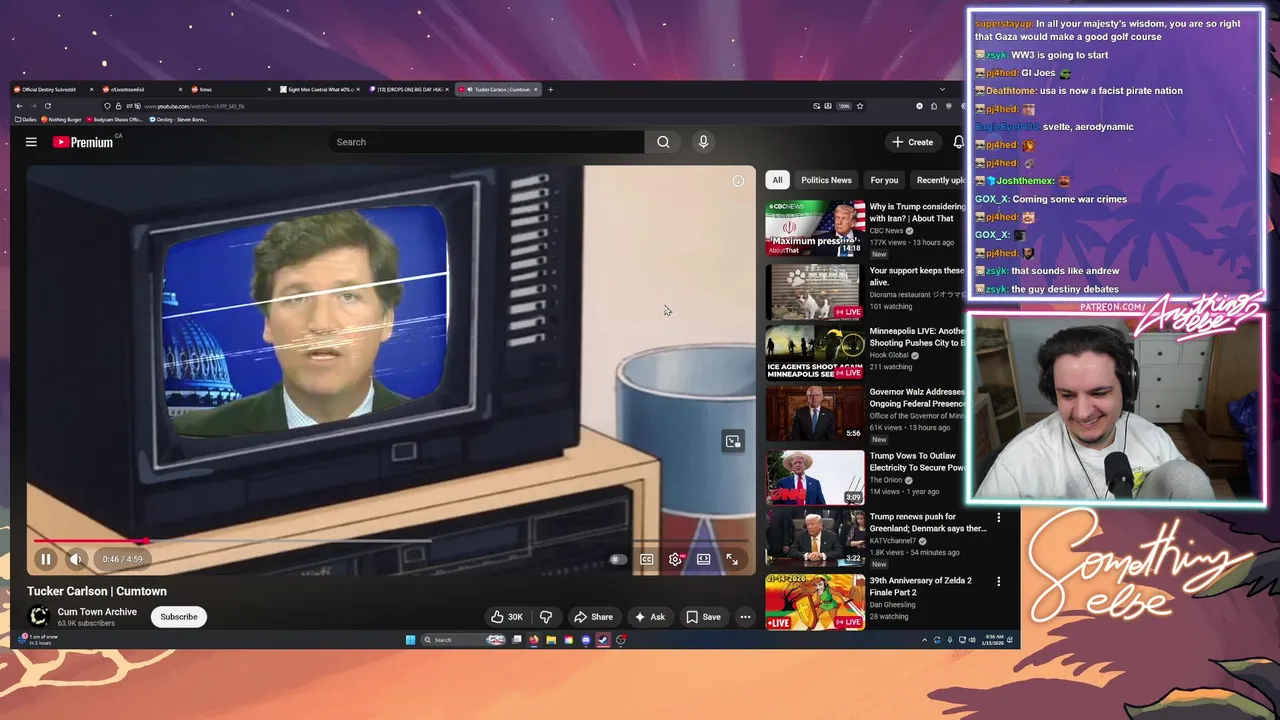Reload the page with browser refresh icon
The height and width of the screenshot is (720, 1280).
click(x=47, y=106)
